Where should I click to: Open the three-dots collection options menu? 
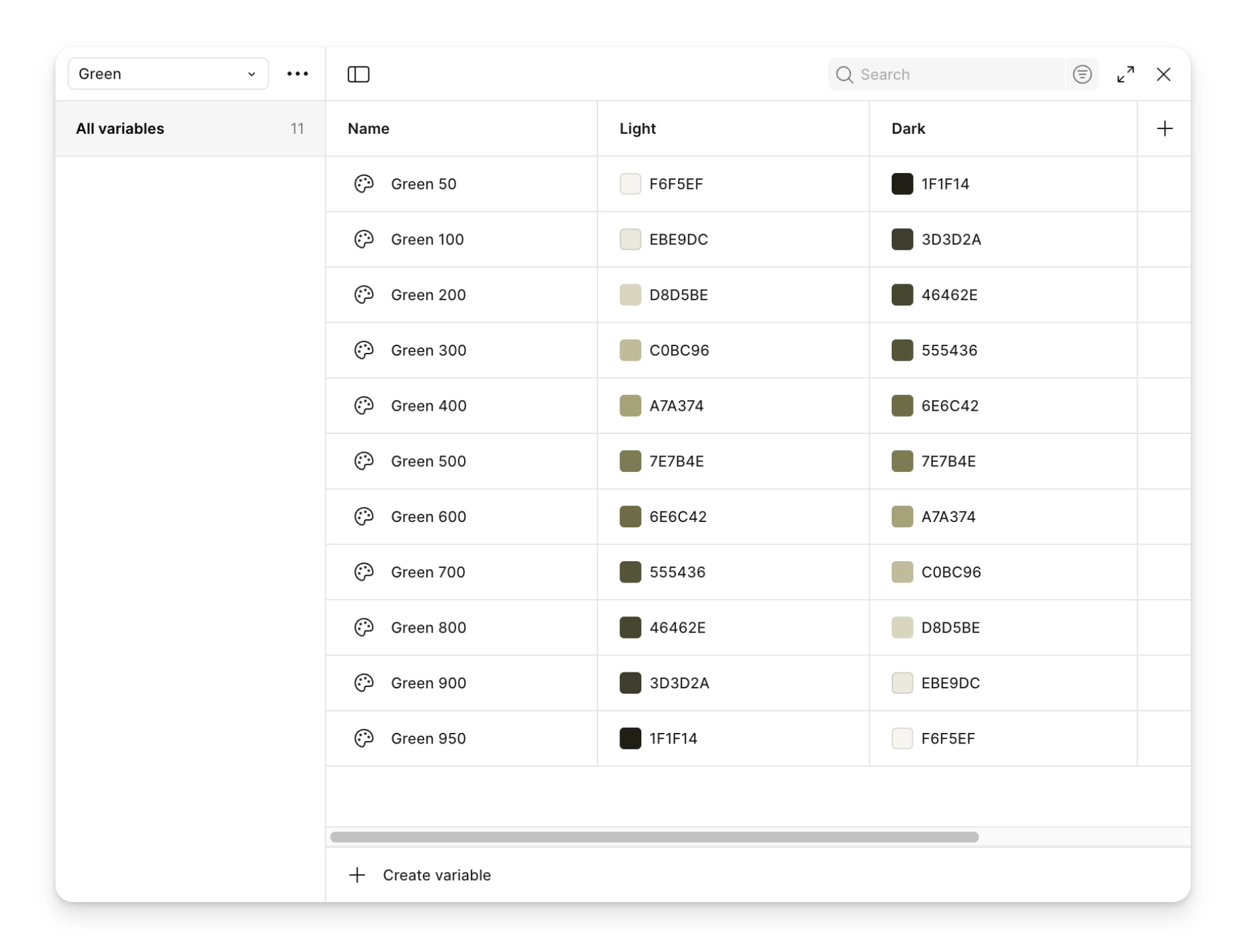click(297, 73)
